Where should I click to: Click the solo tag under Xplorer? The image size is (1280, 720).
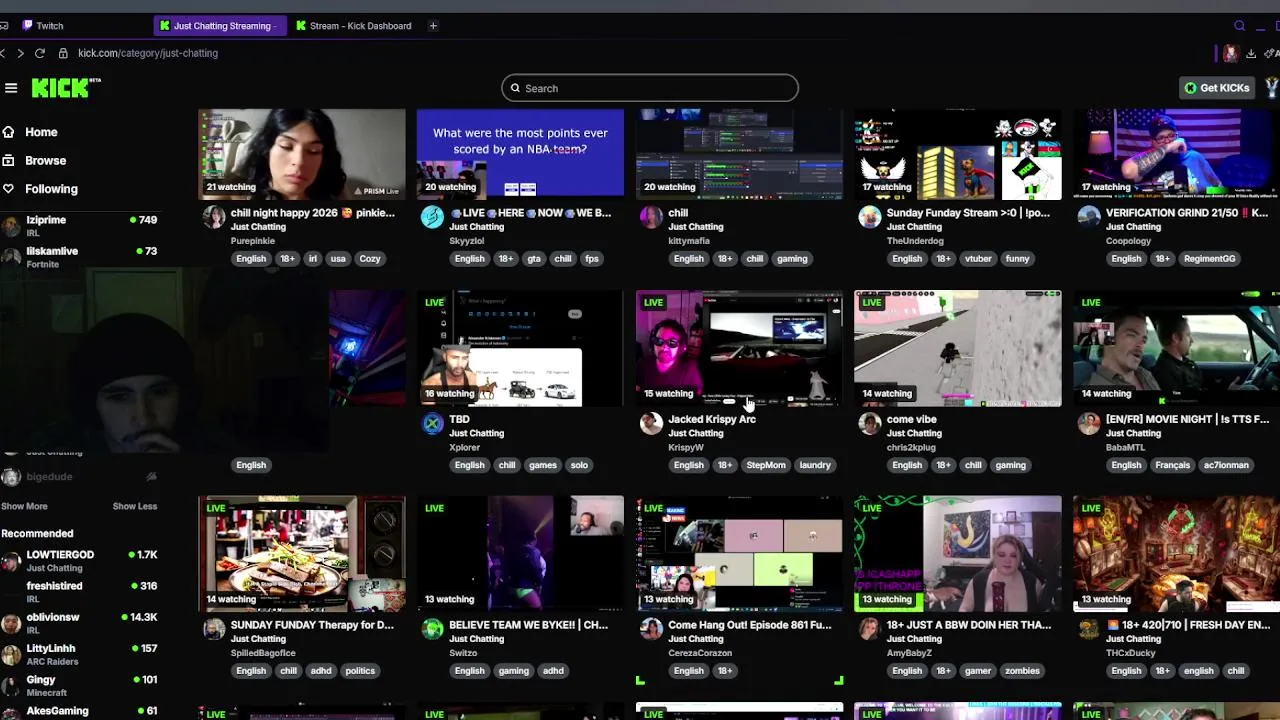point(579,465)
